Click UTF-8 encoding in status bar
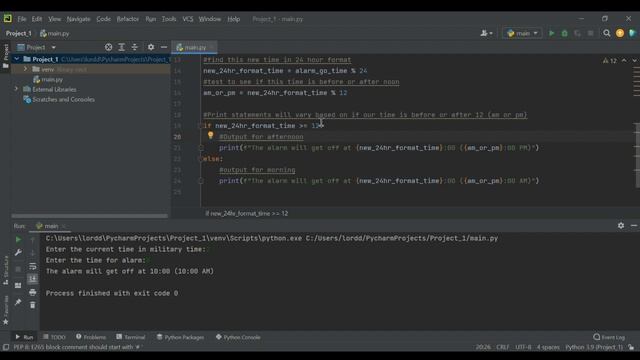The width and height of the screenshot is (640, 360). [523, 347]
